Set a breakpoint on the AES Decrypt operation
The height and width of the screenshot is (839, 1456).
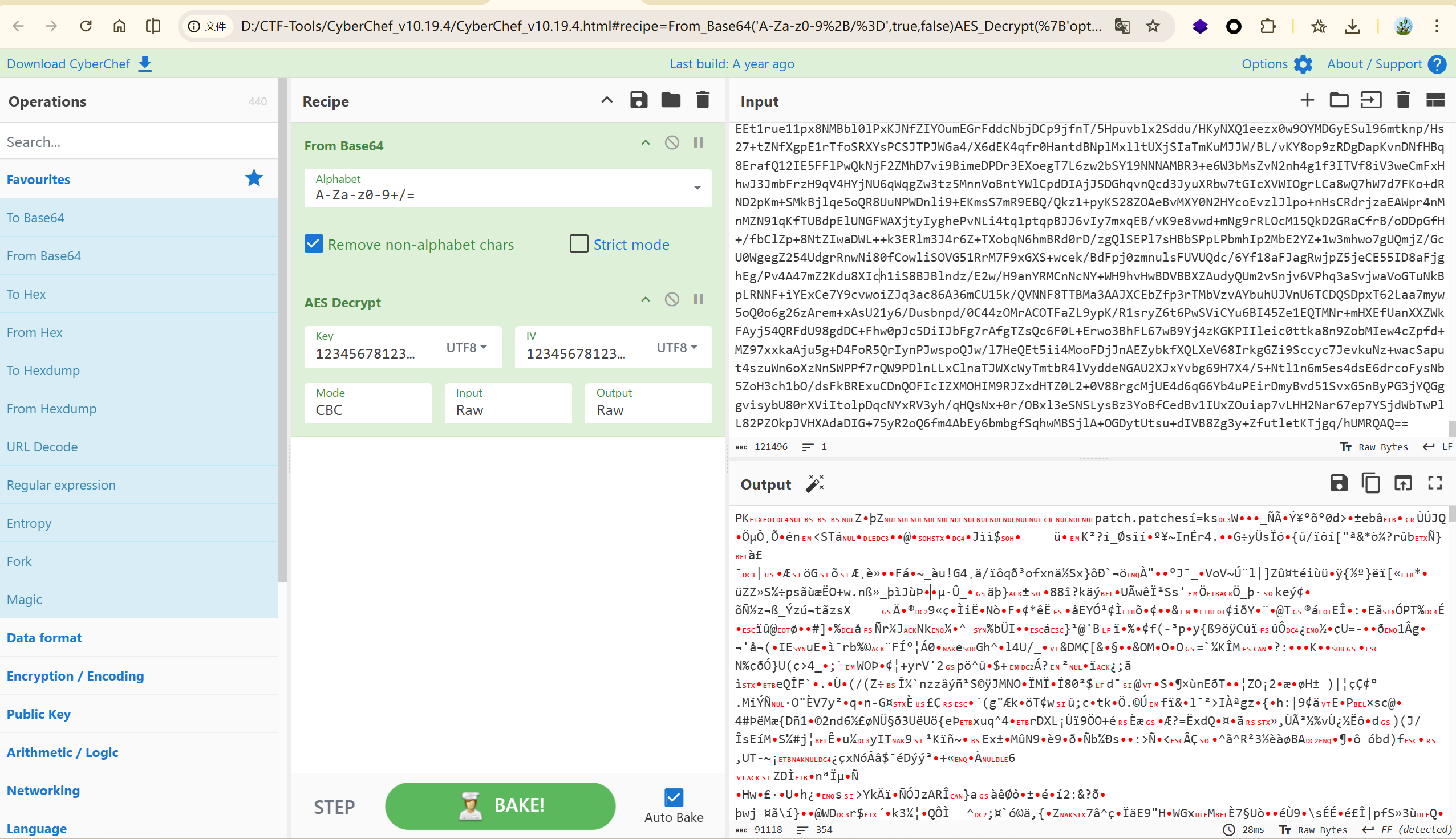[698, 299]
